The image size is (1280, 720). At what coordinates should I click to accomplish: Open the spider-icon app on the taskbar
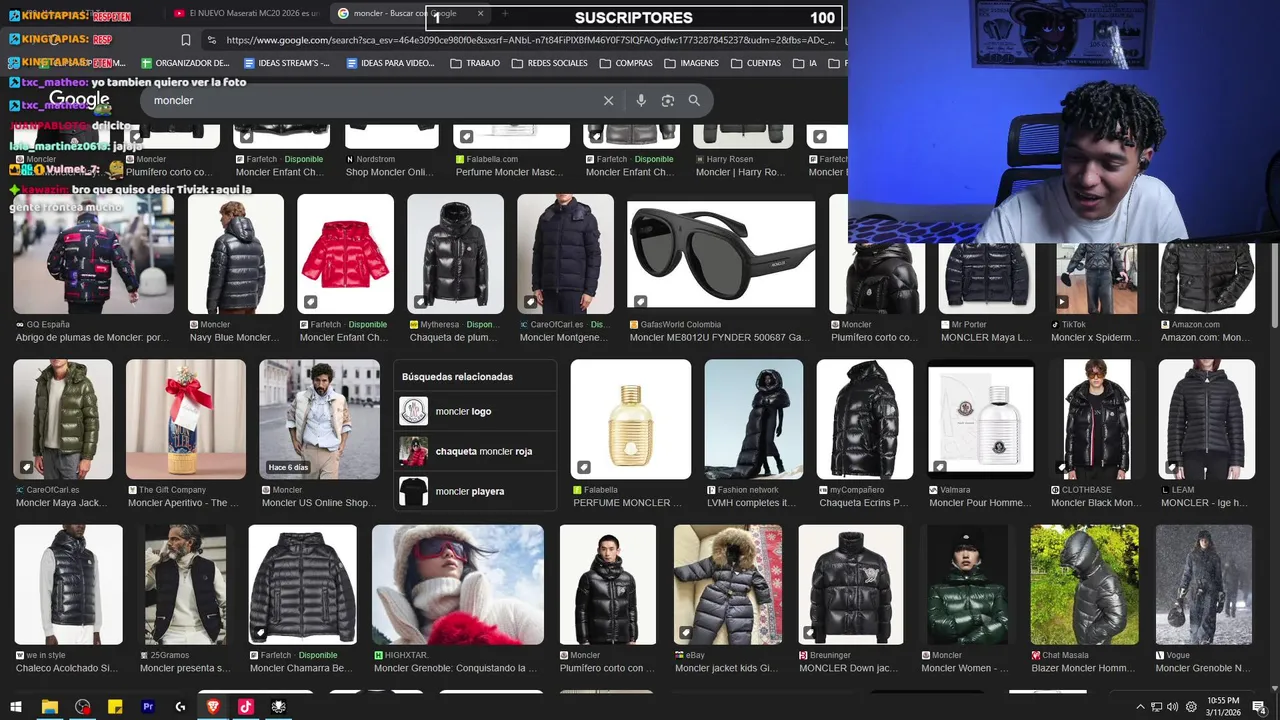click(279, 706)
